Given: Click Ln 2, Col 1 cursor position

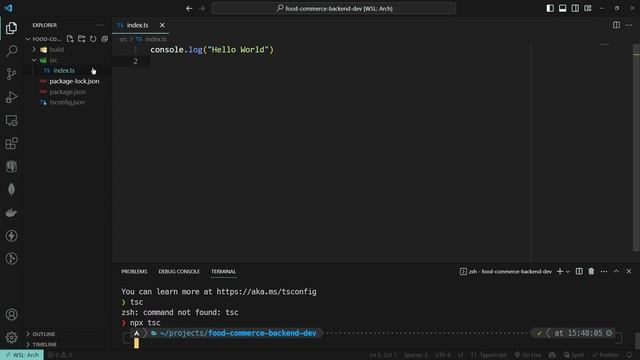Looking at the screenshot, I should click(x=383, y=355).
